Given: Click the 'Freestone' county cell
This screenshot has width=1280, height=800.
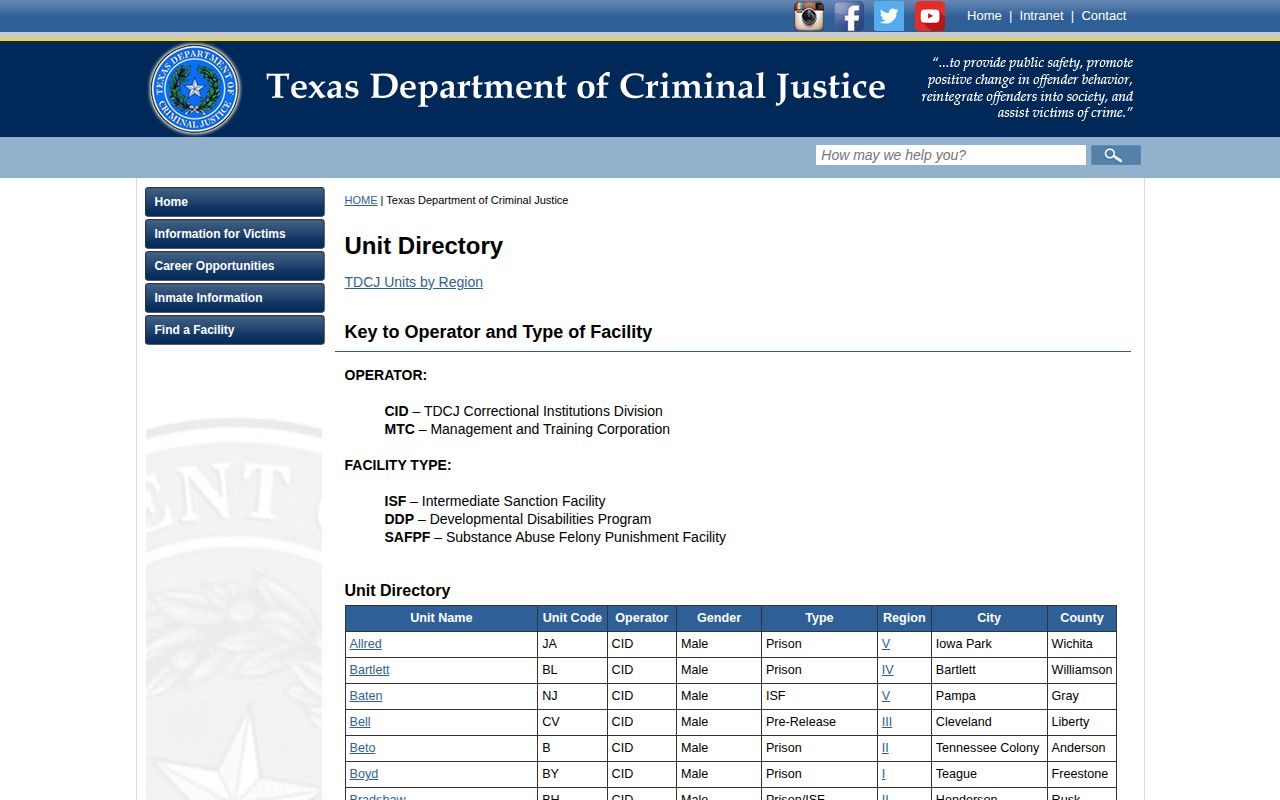Looking at the screenshot, I should [x=1080, y=774].
